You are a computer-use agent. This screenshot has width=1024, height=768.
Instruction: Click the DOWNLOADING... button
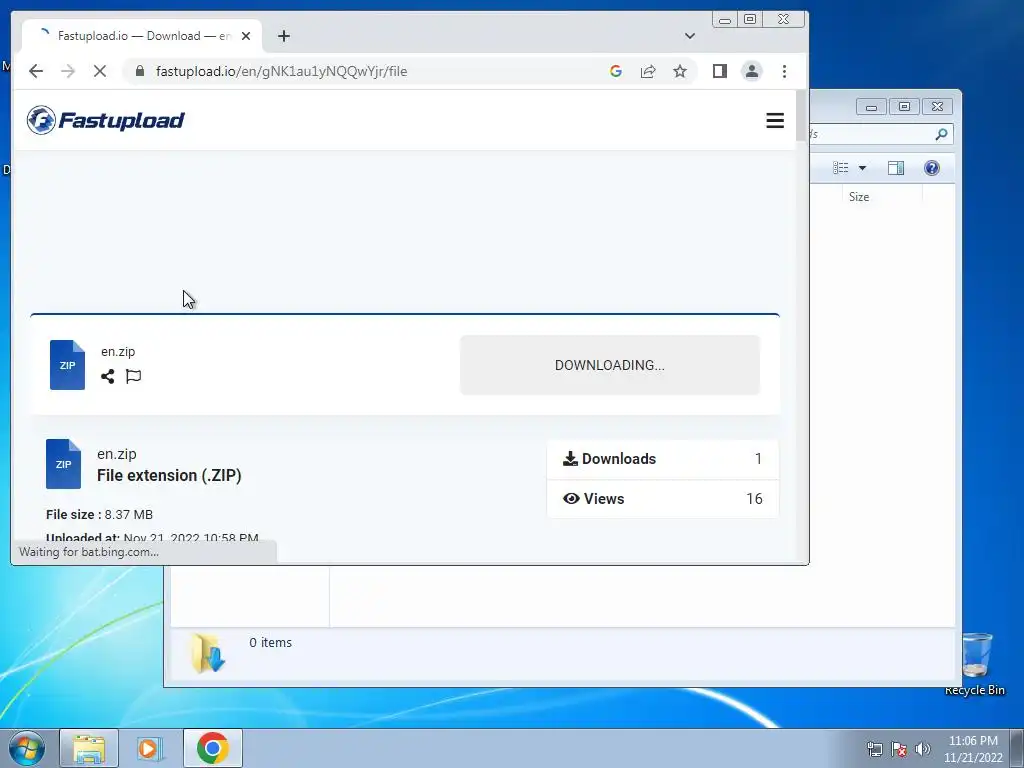[x=610, y=365]
